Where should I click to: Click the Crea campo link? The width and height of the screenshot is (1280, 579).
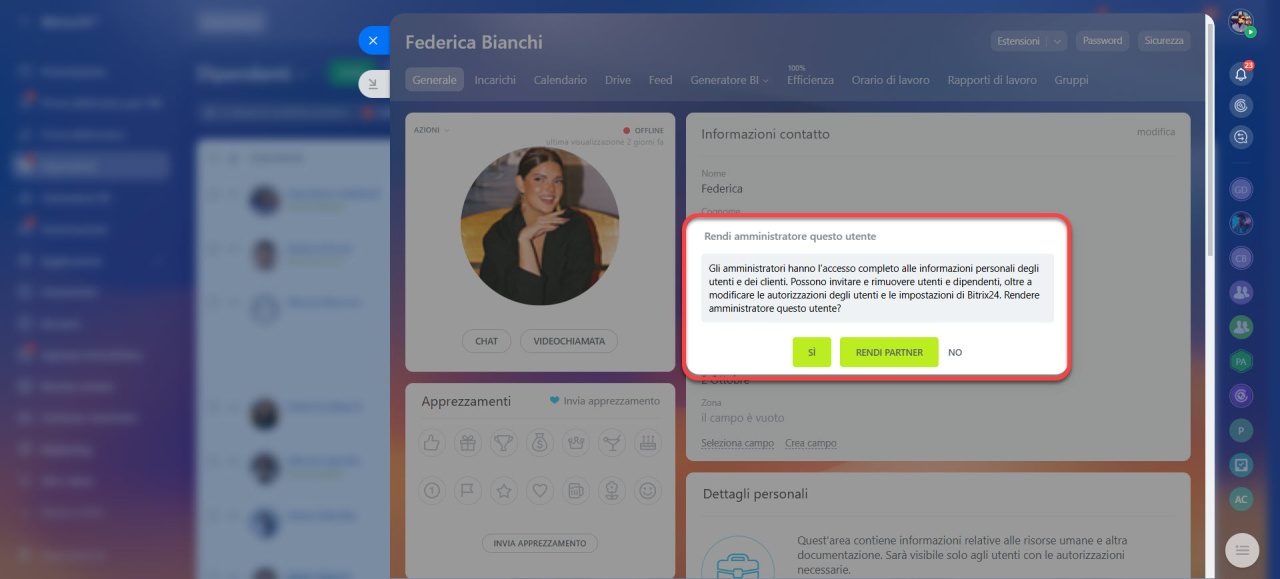[x=811, y=443]
